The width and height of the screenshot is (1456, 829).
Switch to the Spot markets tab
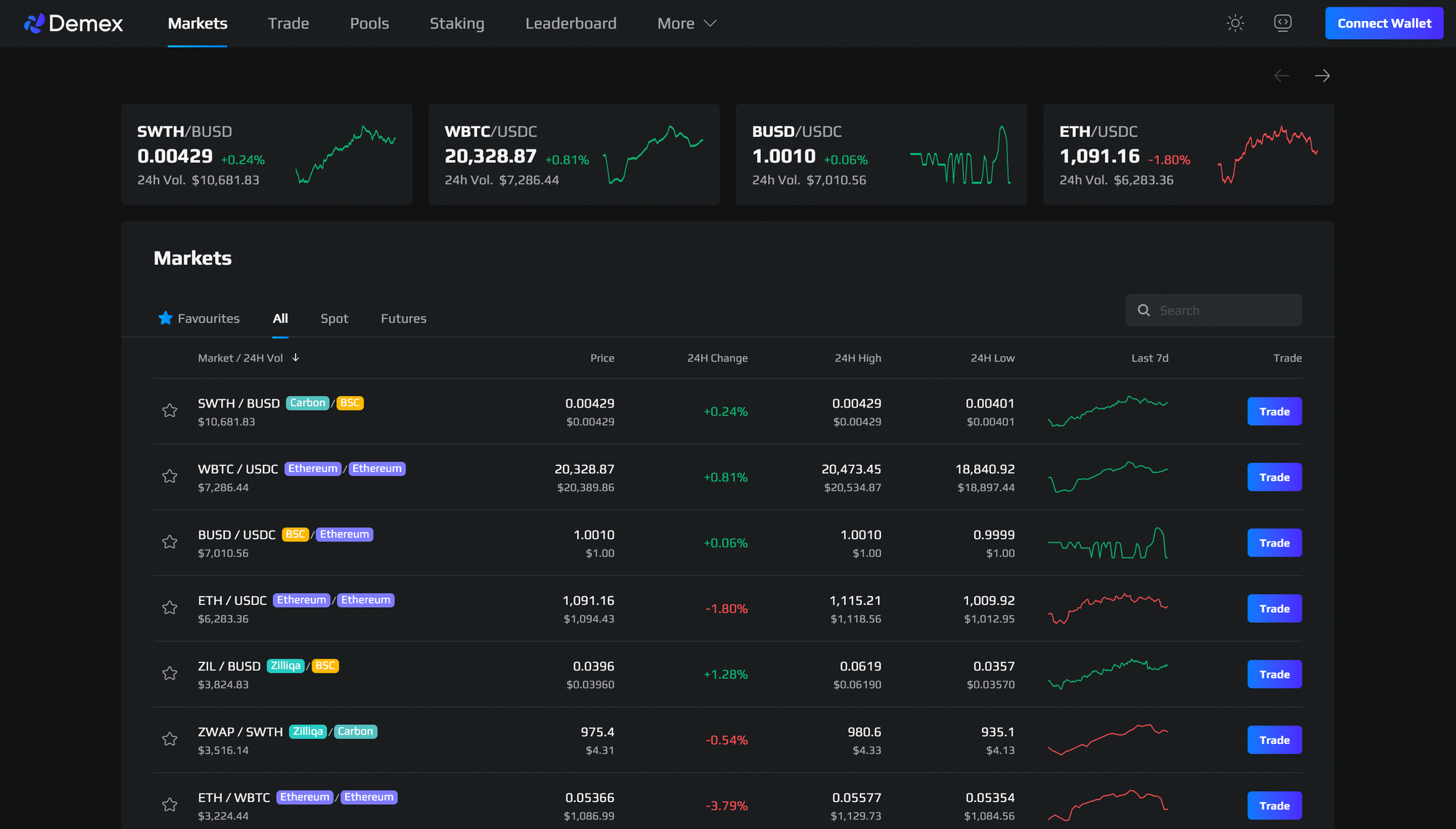click(334, 319)
